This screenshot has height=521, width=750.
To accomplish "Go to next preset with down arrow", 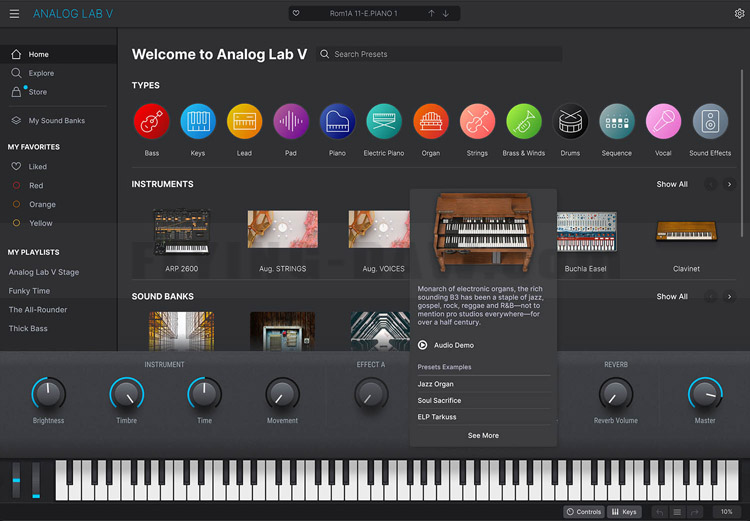I will [x=446, y=13].
